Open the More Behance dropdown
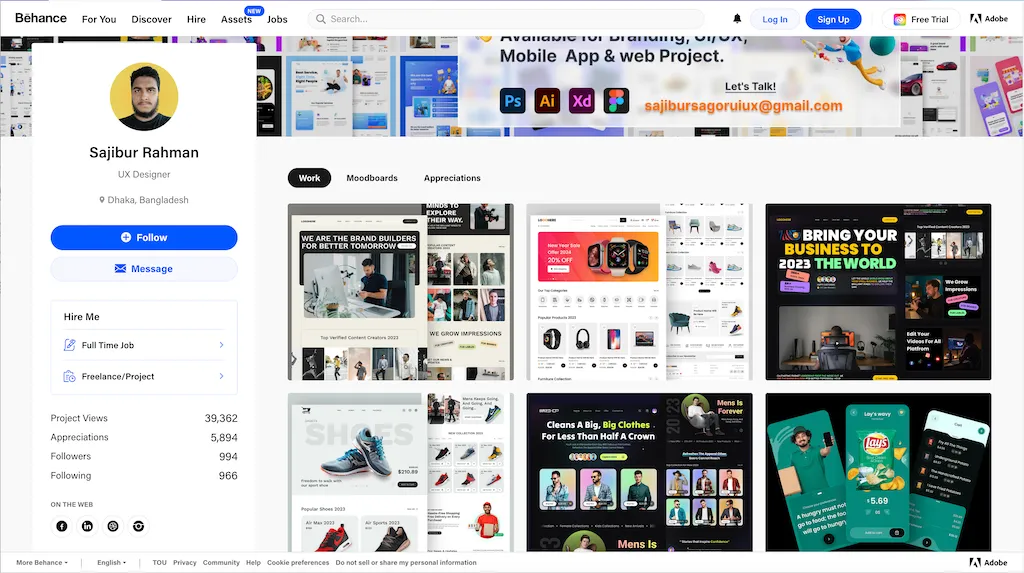 point(42,563)
